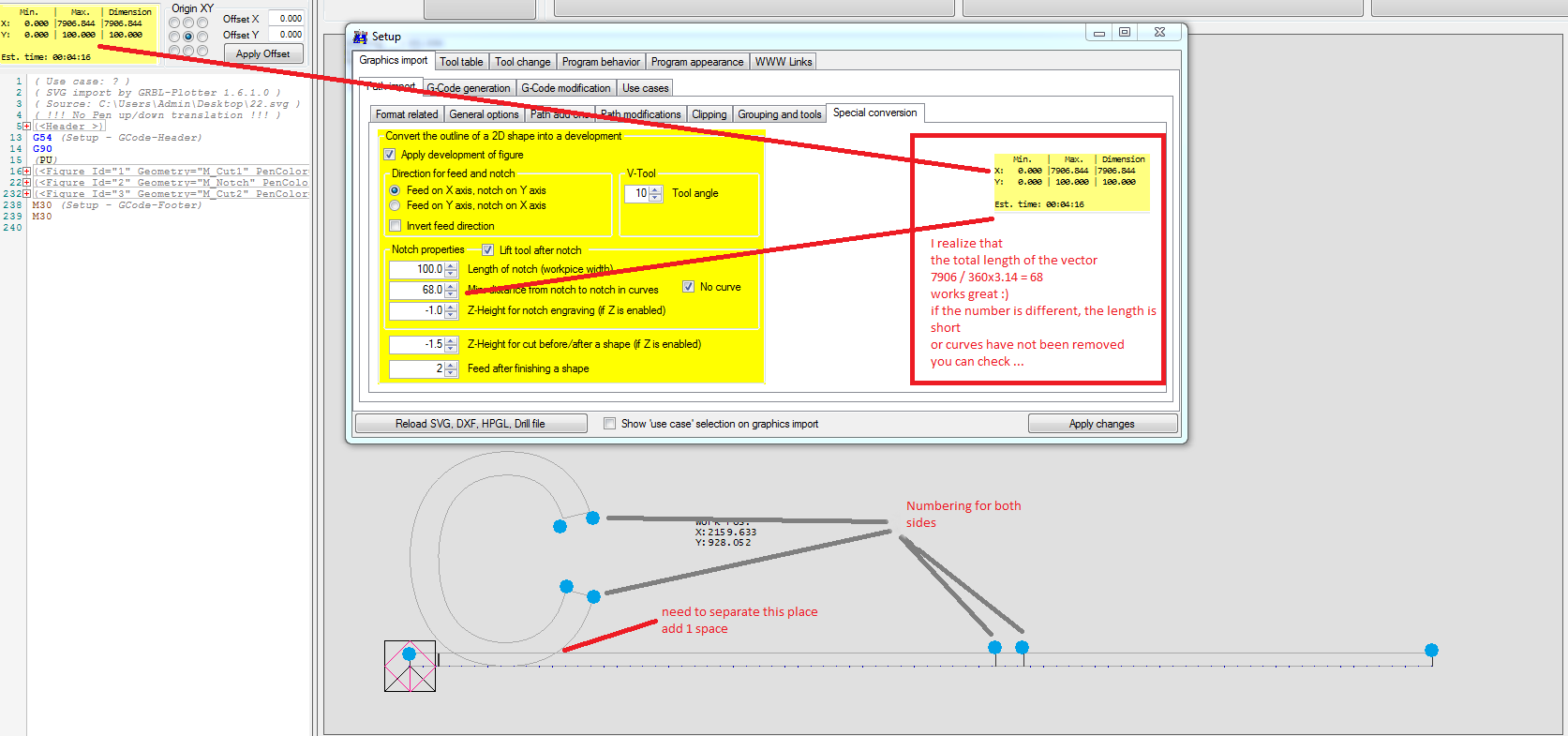
Task: Restore the Setup dialog window size
Action: [x=1125, y=32]
